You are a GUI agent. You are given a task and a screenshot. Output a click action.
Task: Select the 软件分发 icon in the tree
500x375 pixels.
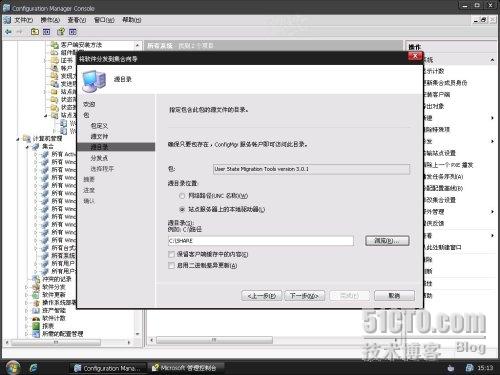click(x=36, y=287)
